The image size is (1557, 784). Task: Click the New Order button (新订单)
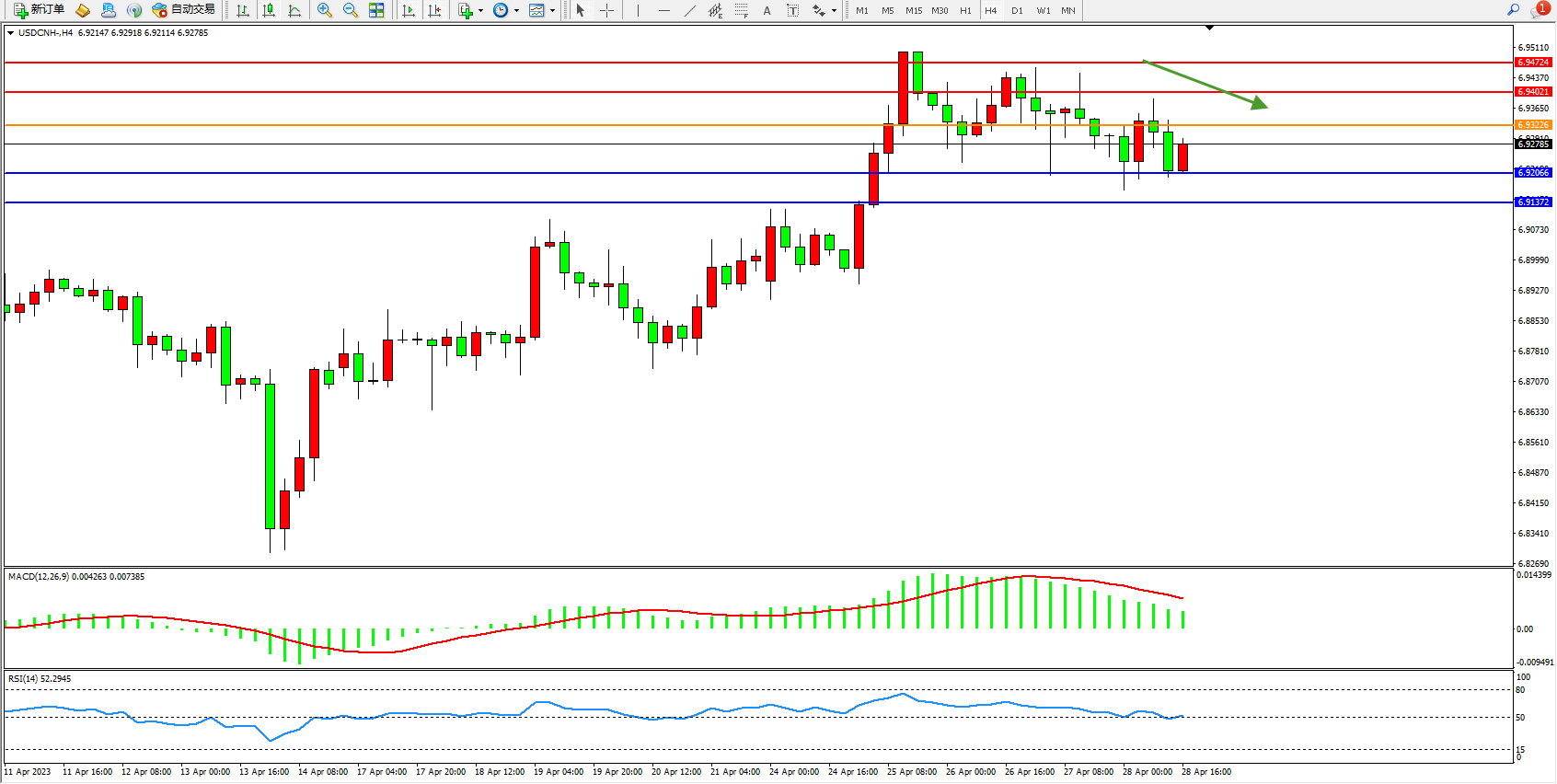pyautogui.click(x=39, y=10)
